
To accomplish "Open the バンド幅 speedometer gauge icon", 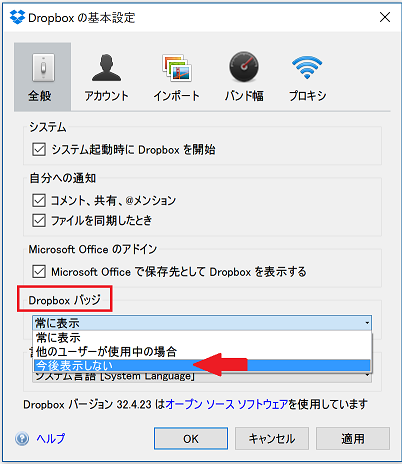I will tap(244, 67).
